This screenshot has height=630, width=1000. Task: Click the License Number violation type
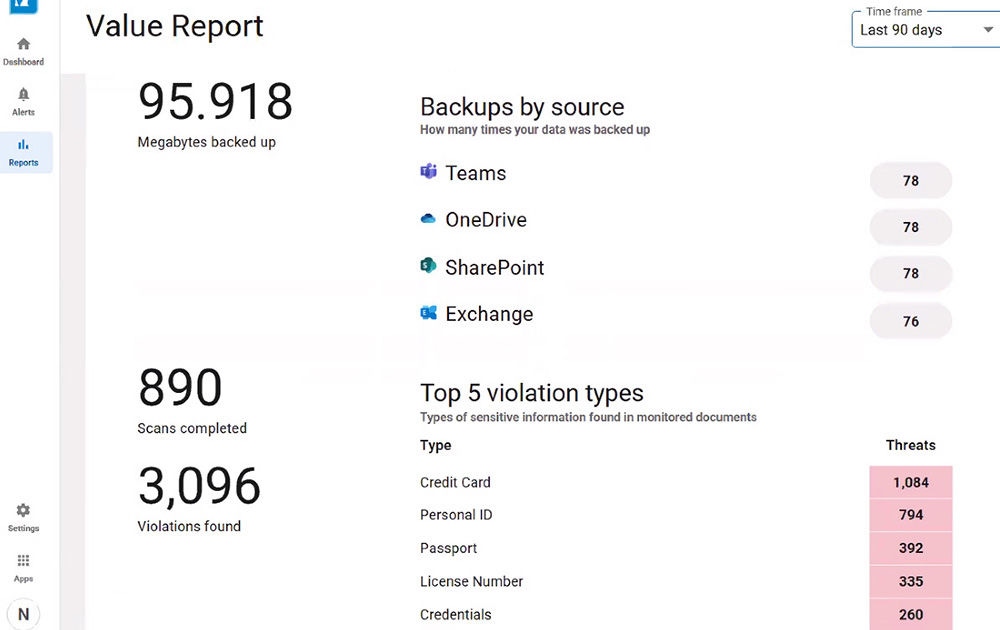pos(471,582)
